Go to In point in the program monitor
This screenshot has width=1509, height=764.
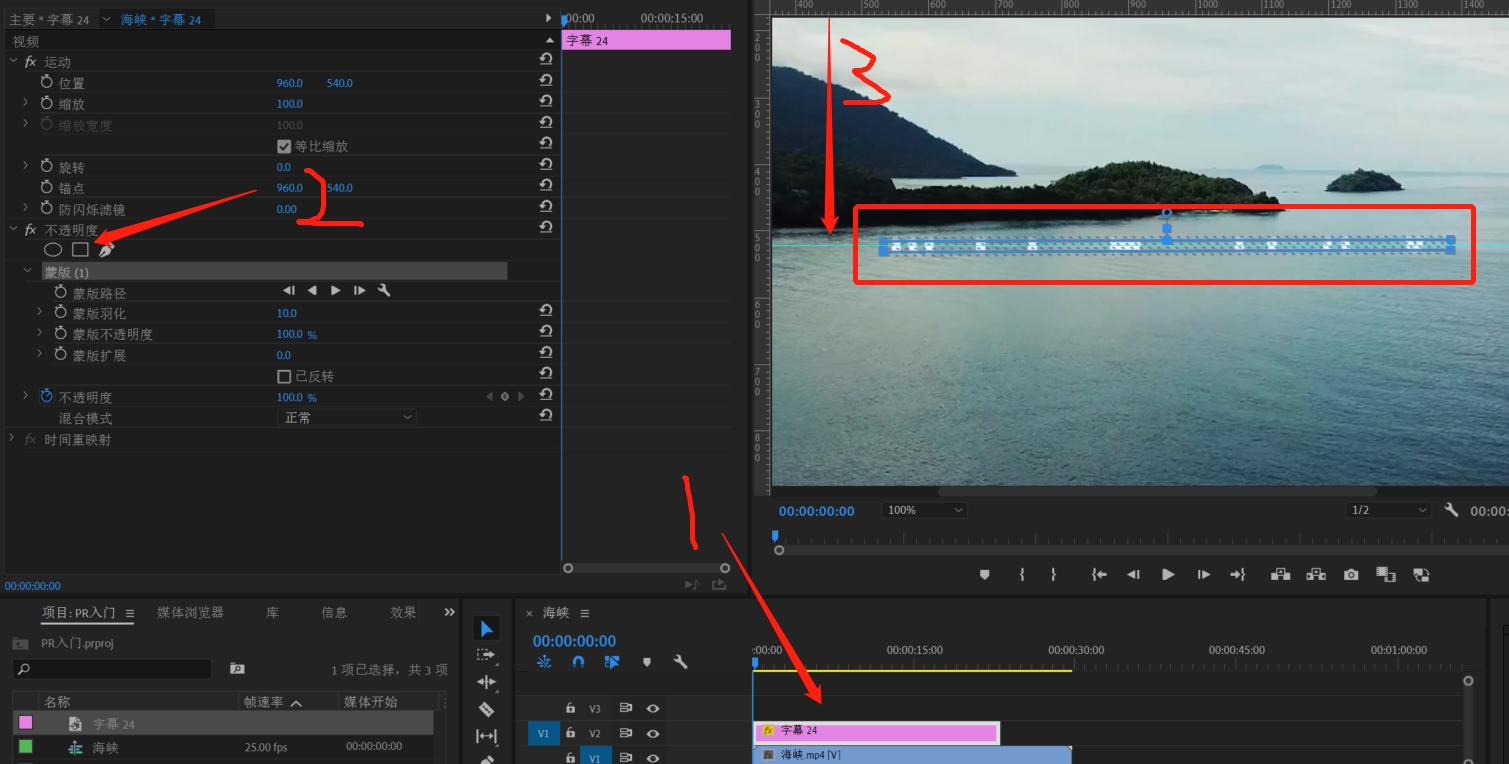pyautogui.click(x=1099, y=575)
